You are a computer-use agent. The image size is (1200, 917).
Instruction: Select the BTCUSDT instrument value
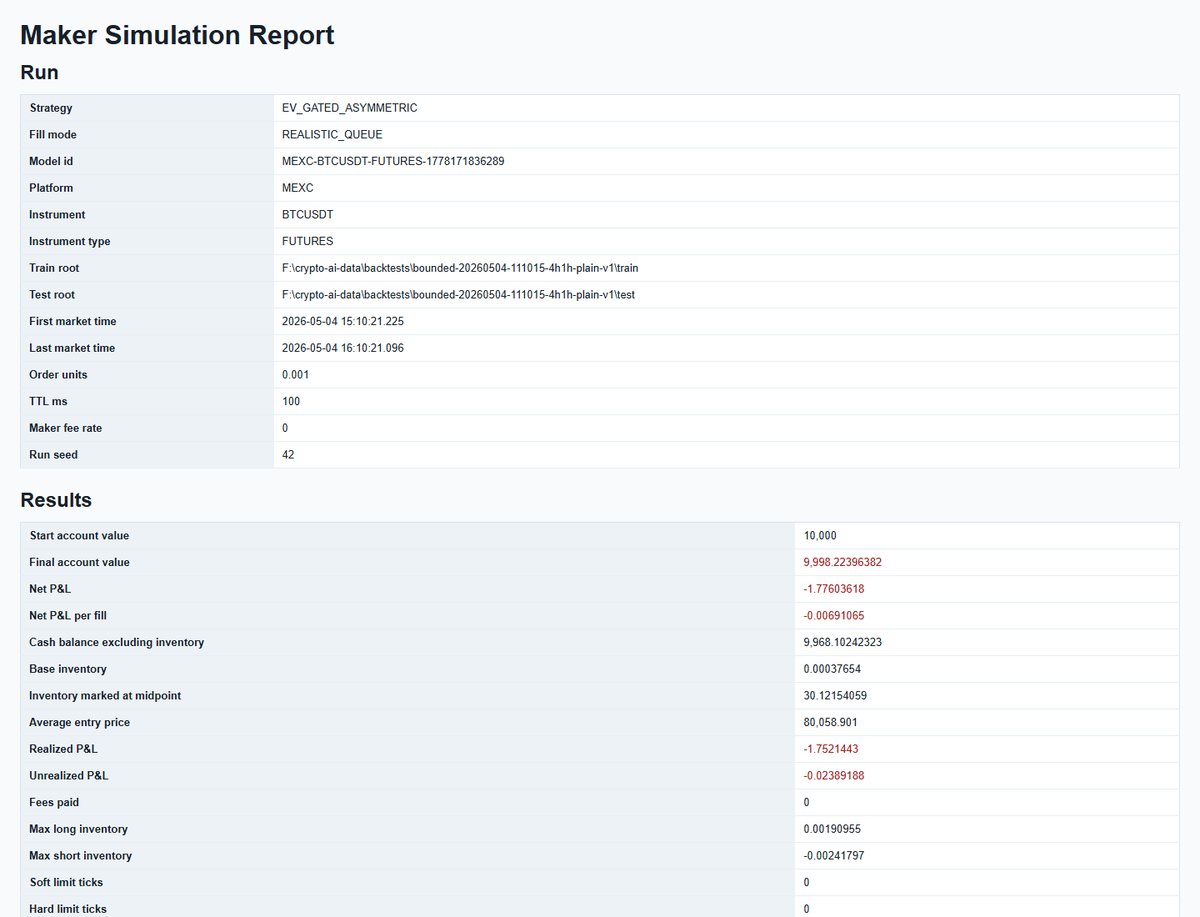pos(308,215)
